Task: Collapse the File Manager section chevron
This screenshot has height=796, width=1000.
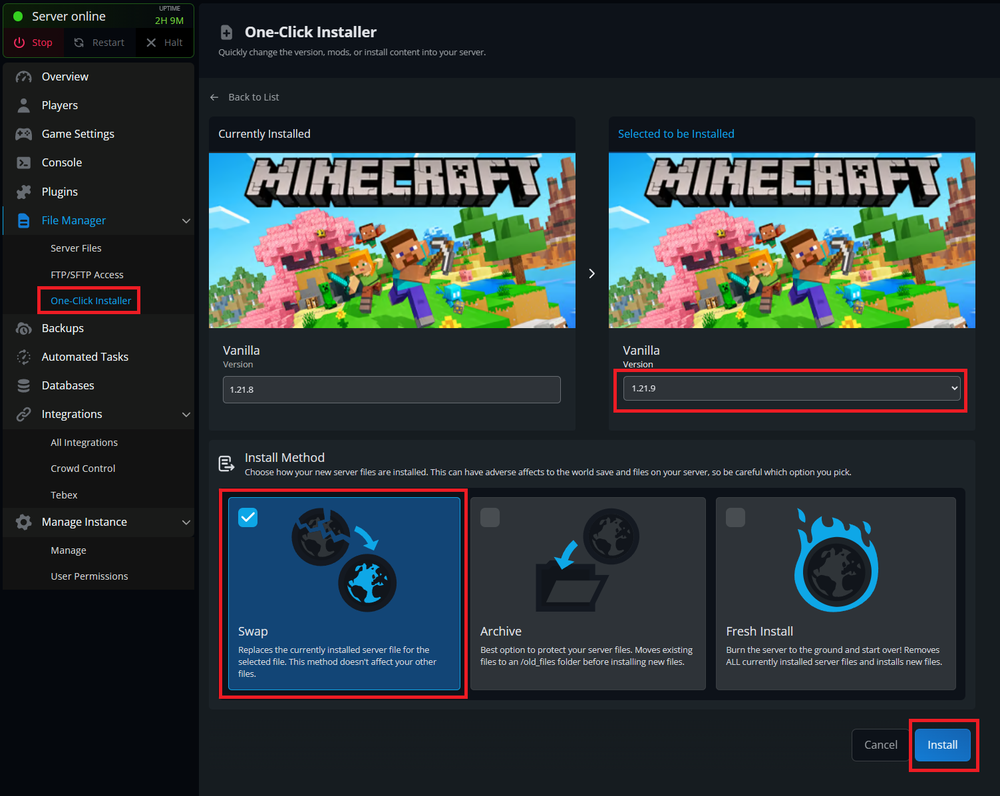Action: [185, 221]
